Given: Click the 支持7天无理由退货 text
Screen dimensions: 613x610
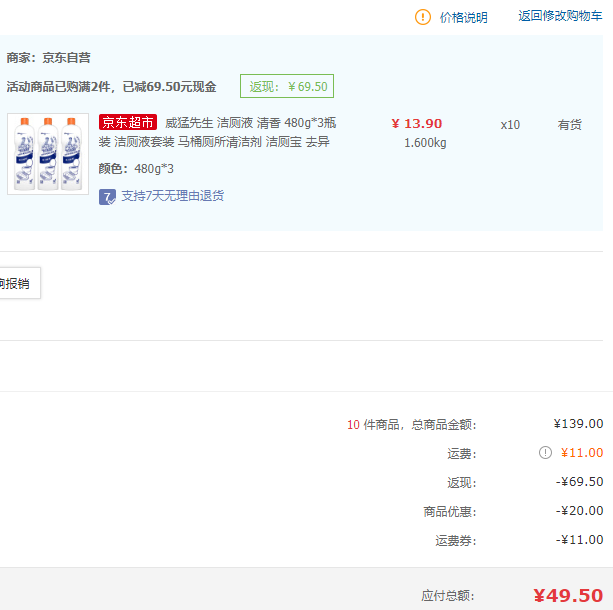Looking at the screenshot, I should point(172,196).
